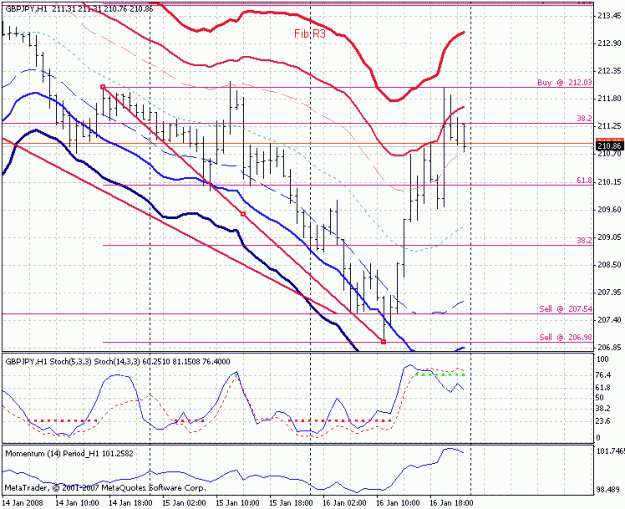Click the '14 Jan 10:00' time axis label

click(77, 503)
